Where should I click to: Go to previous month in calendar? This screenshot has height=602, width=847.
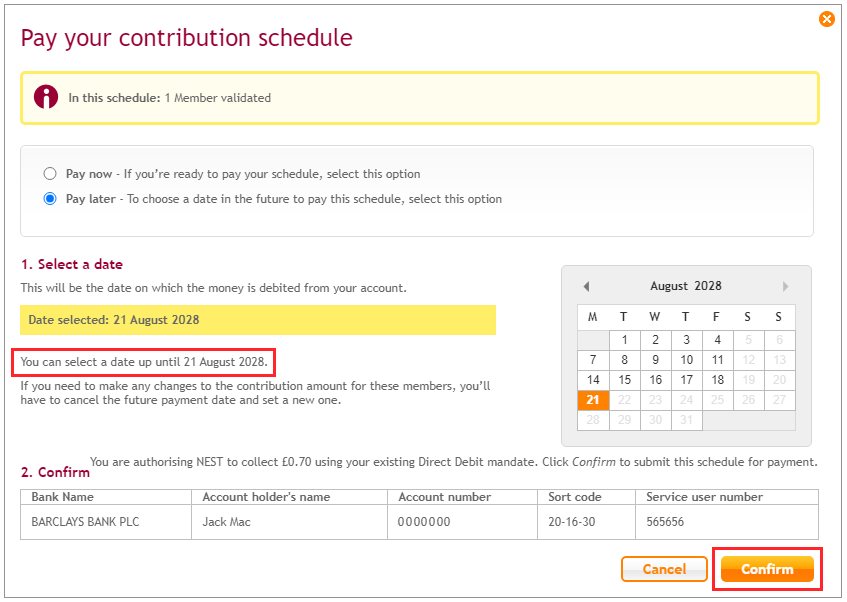click(x=586, y=286)
